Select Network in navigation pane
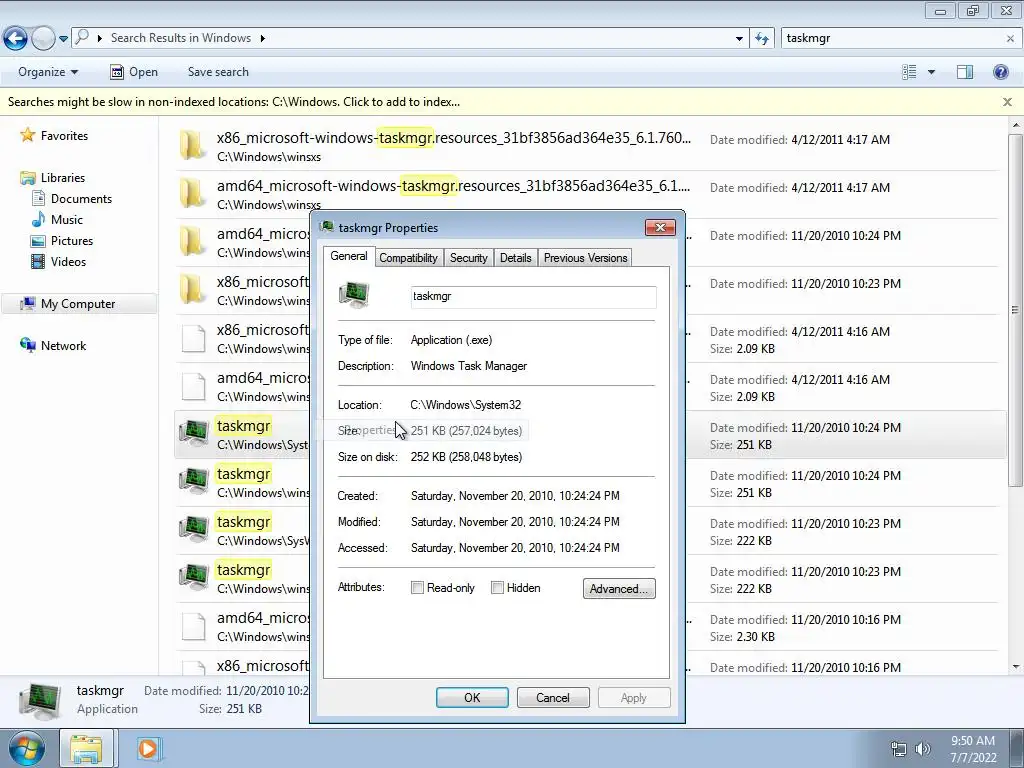This screenshot has height=768, width=1024. point(63,345)
